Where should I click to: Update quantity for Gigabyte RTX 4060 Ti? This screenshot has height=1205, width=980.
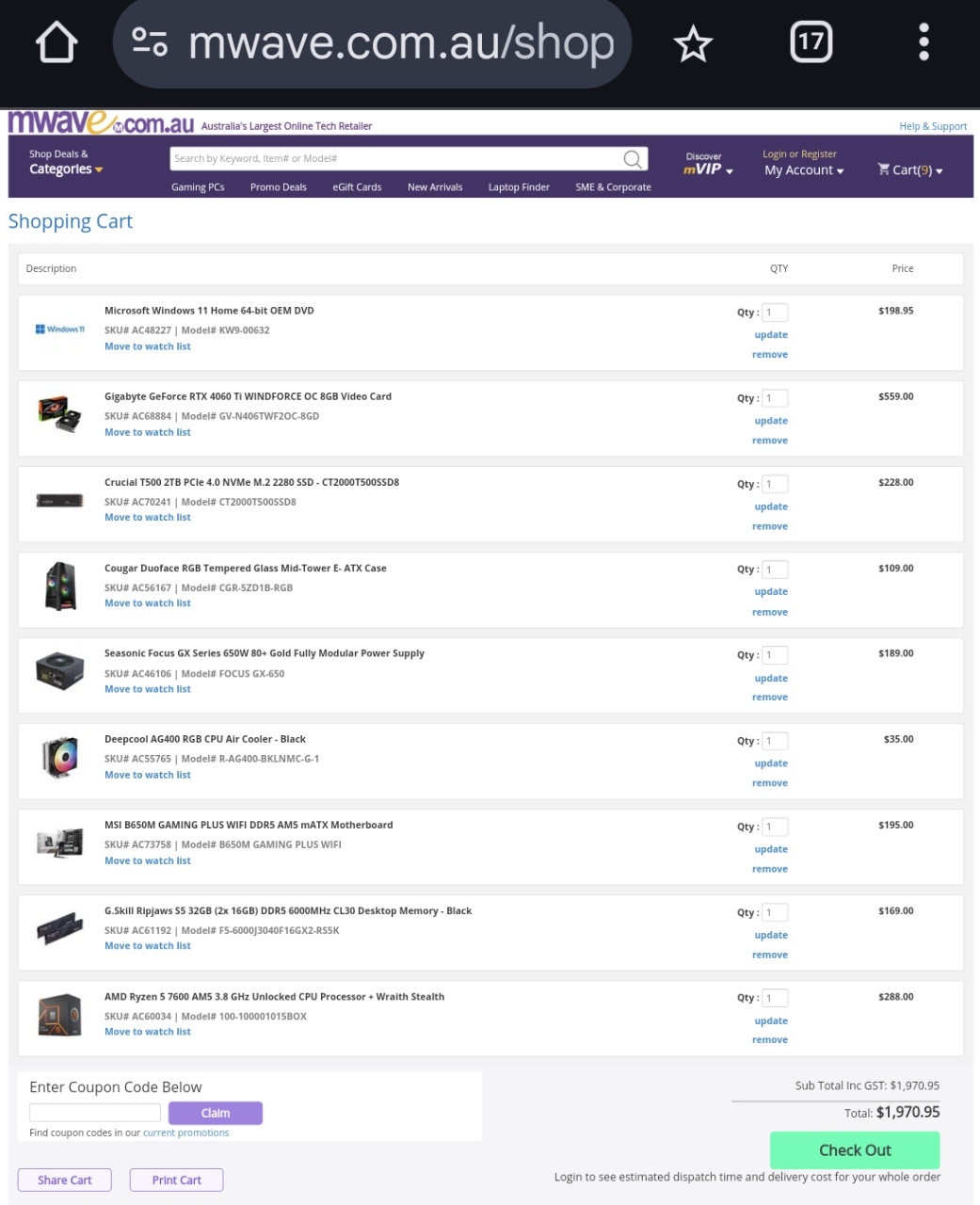771,421
